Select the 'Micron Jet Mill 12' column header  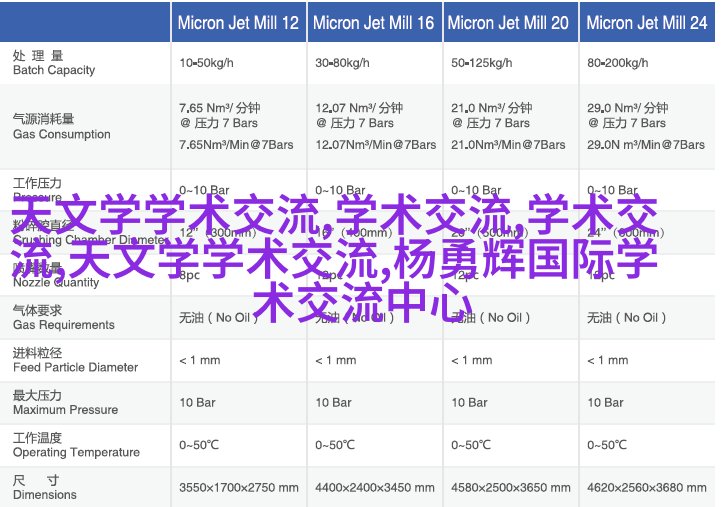pyautogui.click(x=239, y=23)
